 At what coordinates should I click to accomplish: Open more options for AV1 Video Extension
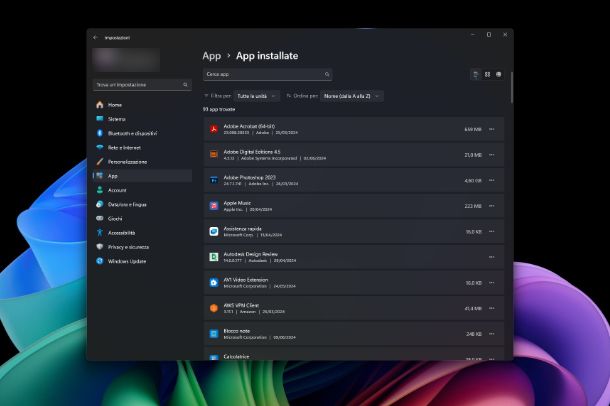[492, 283]
